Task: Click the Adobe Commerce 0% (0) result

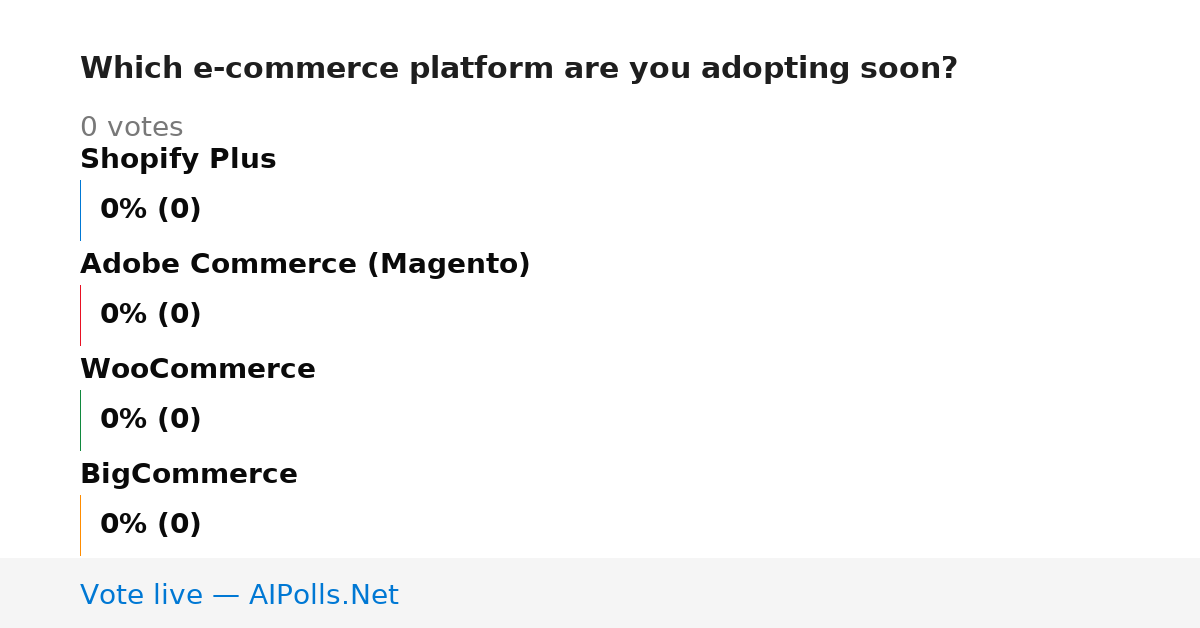Action: coord(151,314)
